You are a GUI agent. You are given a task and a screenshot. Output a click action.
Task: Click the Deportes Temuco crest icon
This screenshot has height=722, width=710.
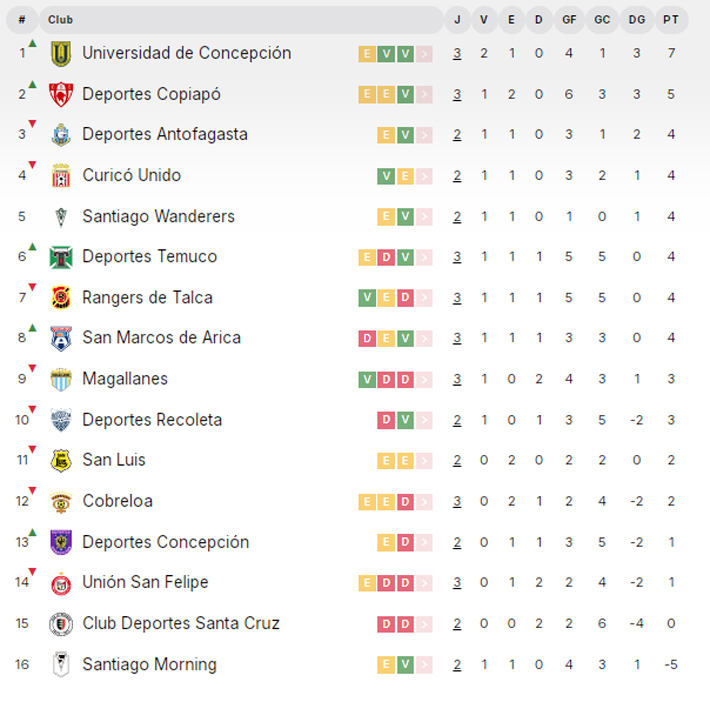61,257
